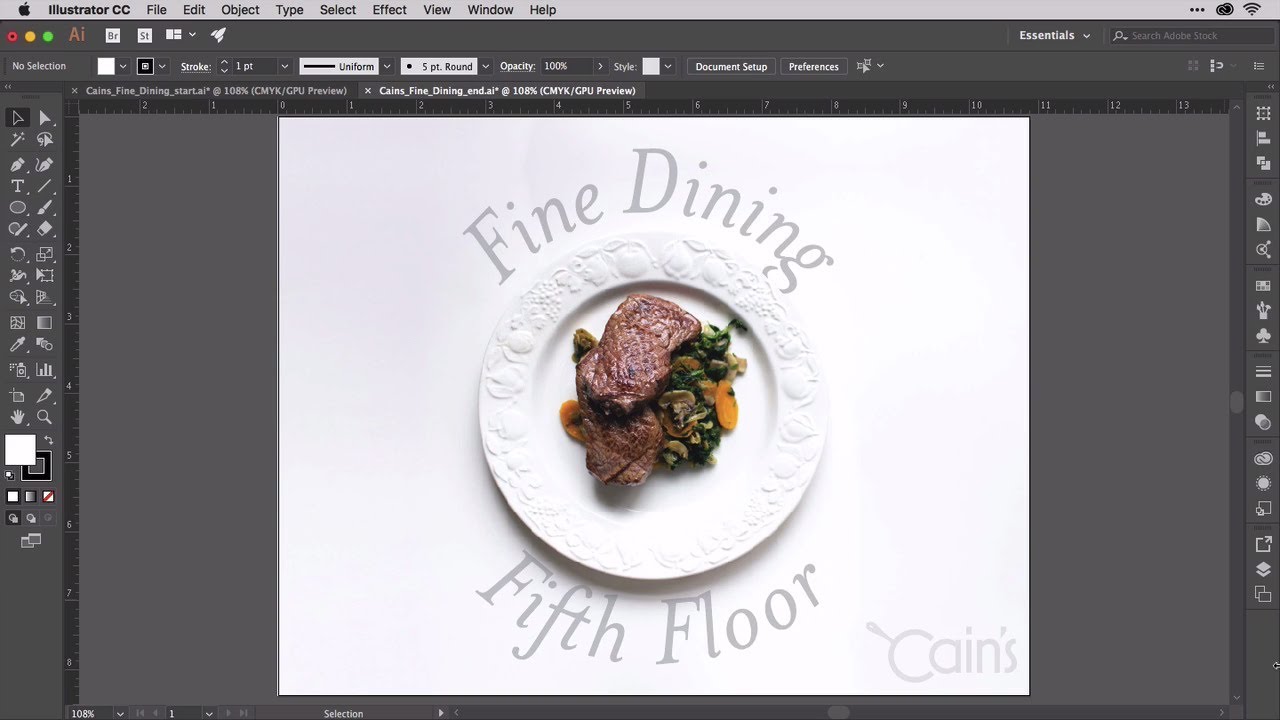Image resolution: width=1280 pixels, height=720 pixels.
Task: Open the Object menu
Action: tap(240, 10)
